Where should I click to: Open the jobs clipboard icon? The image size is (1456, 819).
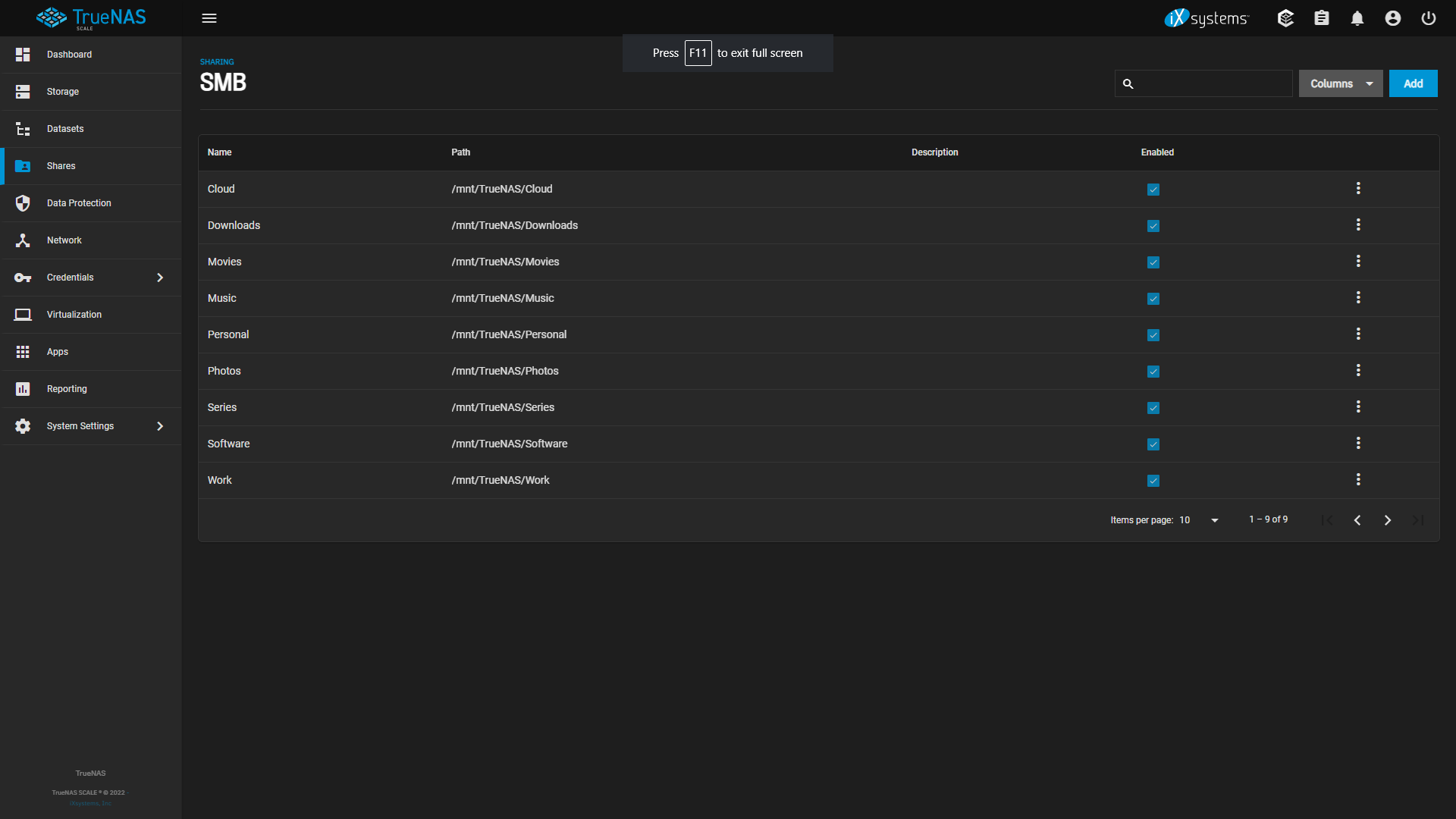[1322, 18]
